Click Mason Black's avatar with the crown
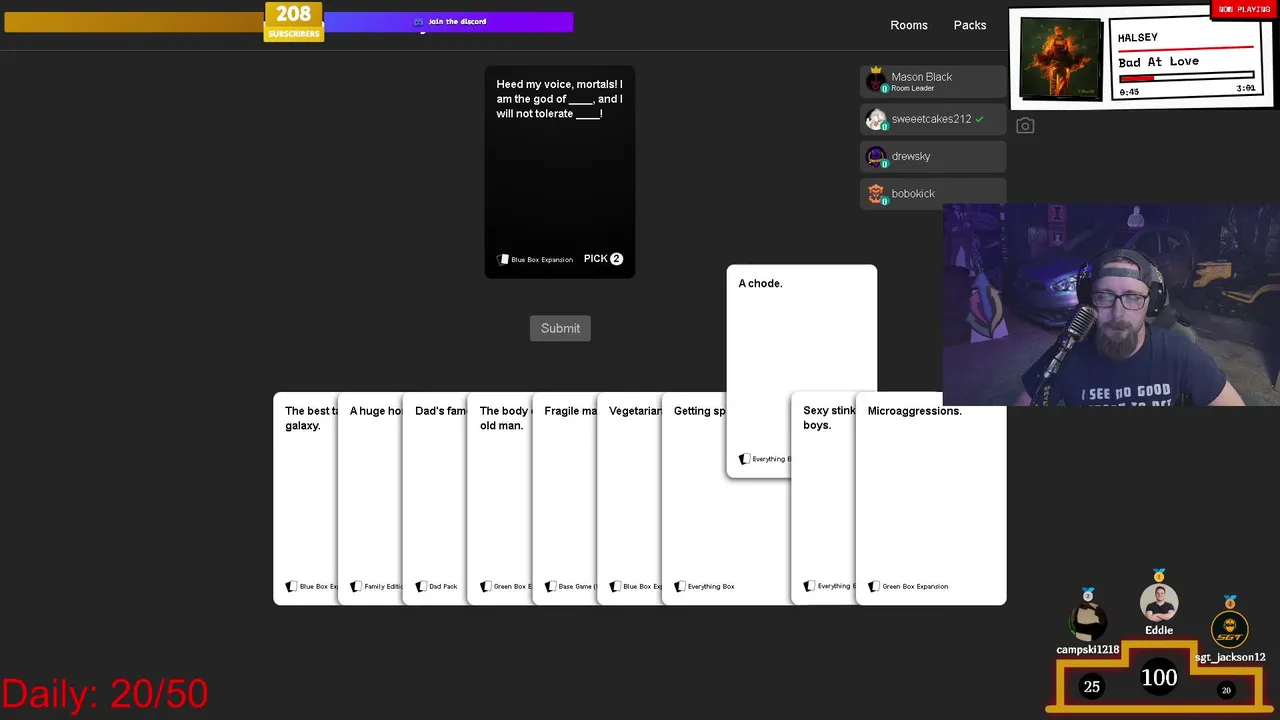 click(876, 81)
